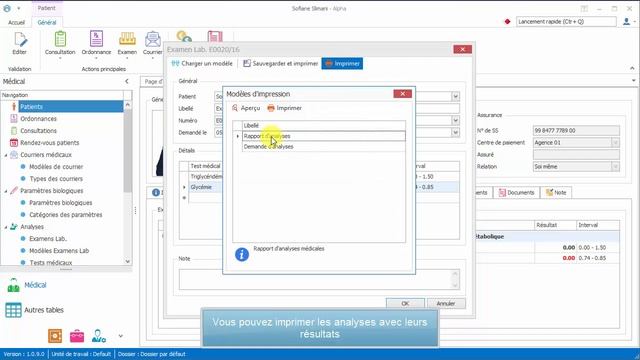Open the Centre de paiement dropdown
Screen dimensions: 640x360
click(x=615, y=143)
